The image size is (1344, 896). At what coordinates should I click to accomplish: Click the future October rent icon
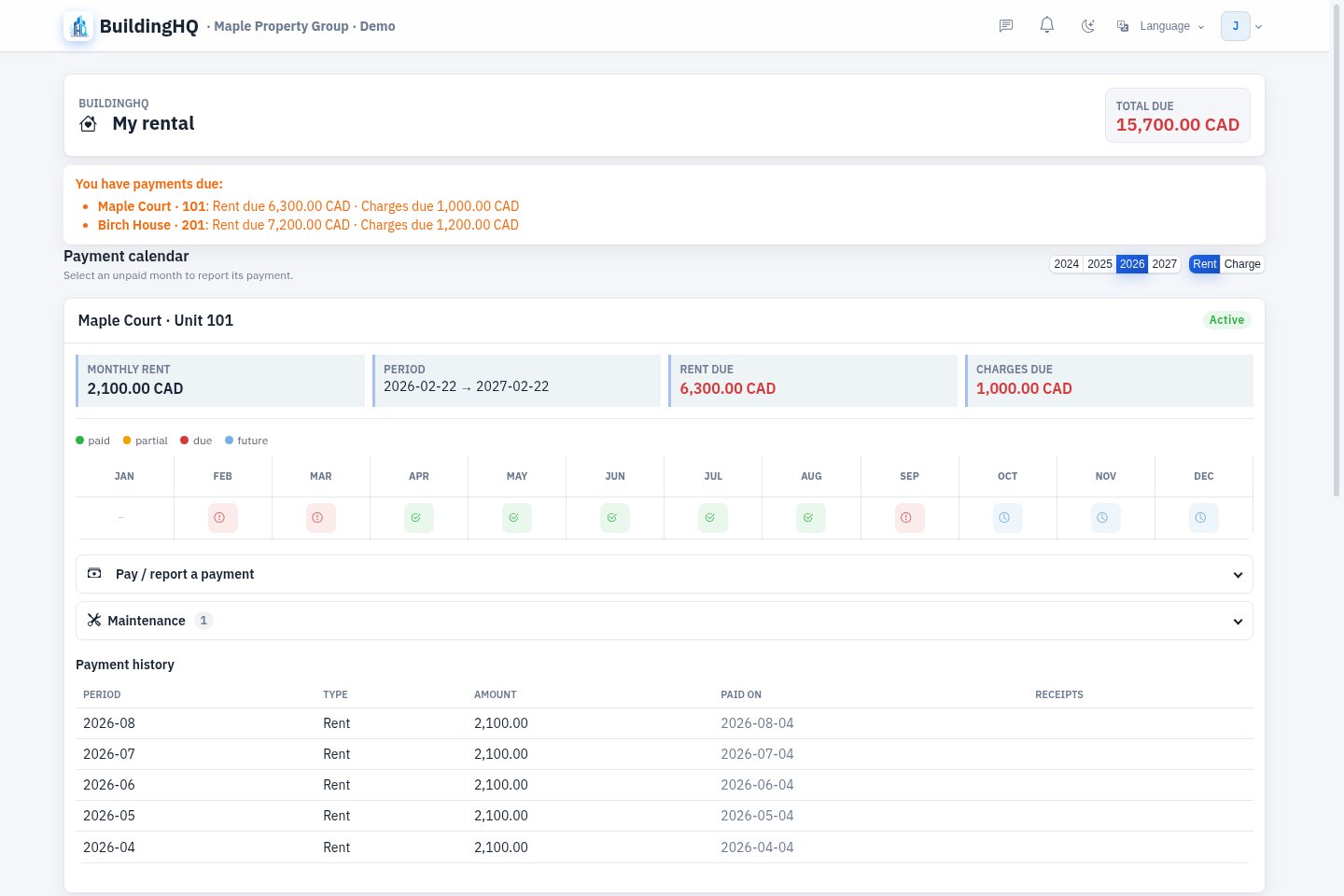click(x=1008, y=518)
